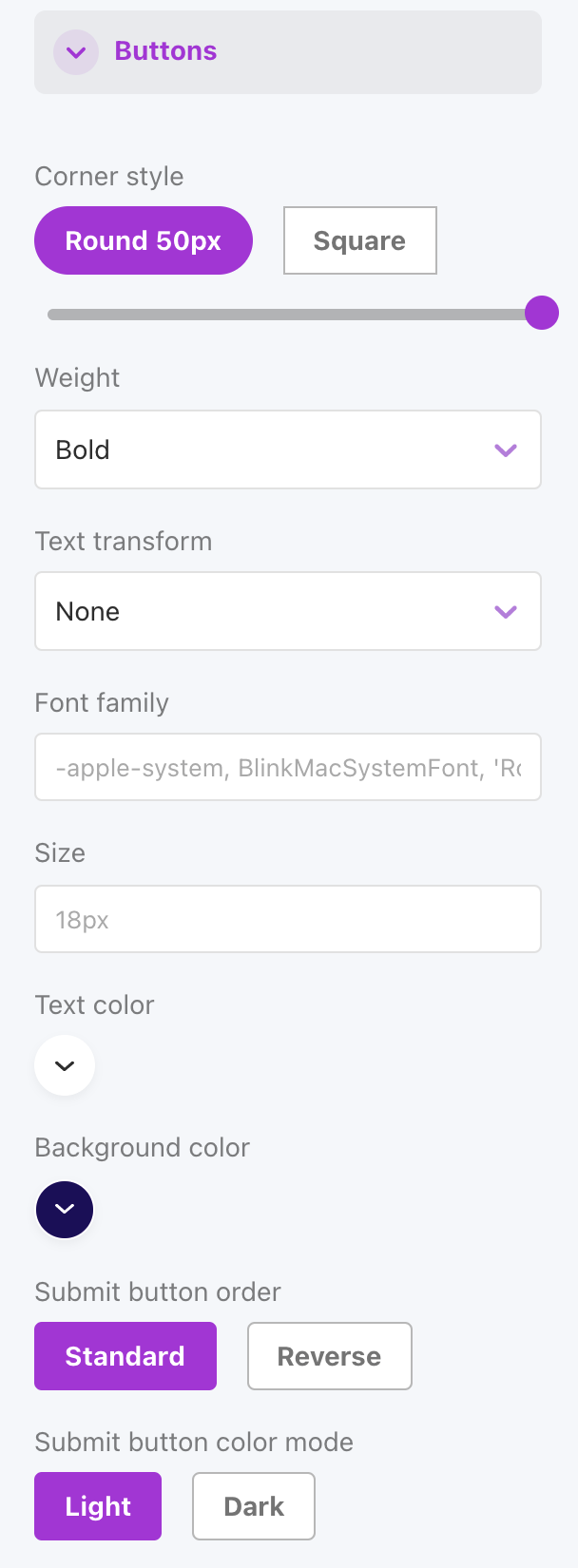Click the Text transform chevron arrow
The width and height of the screenshot is (578, 1568).
tap(506, 612)
